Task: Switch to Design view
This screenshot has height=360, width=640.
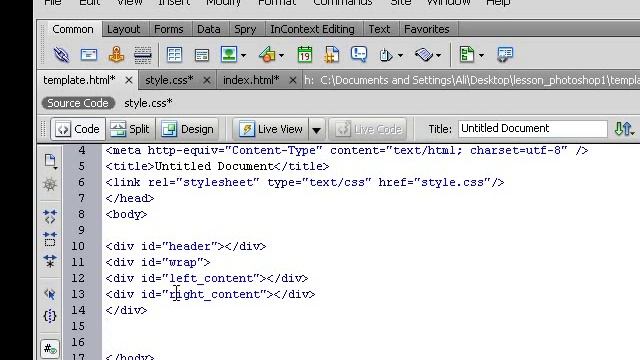Action: [187, 129]
